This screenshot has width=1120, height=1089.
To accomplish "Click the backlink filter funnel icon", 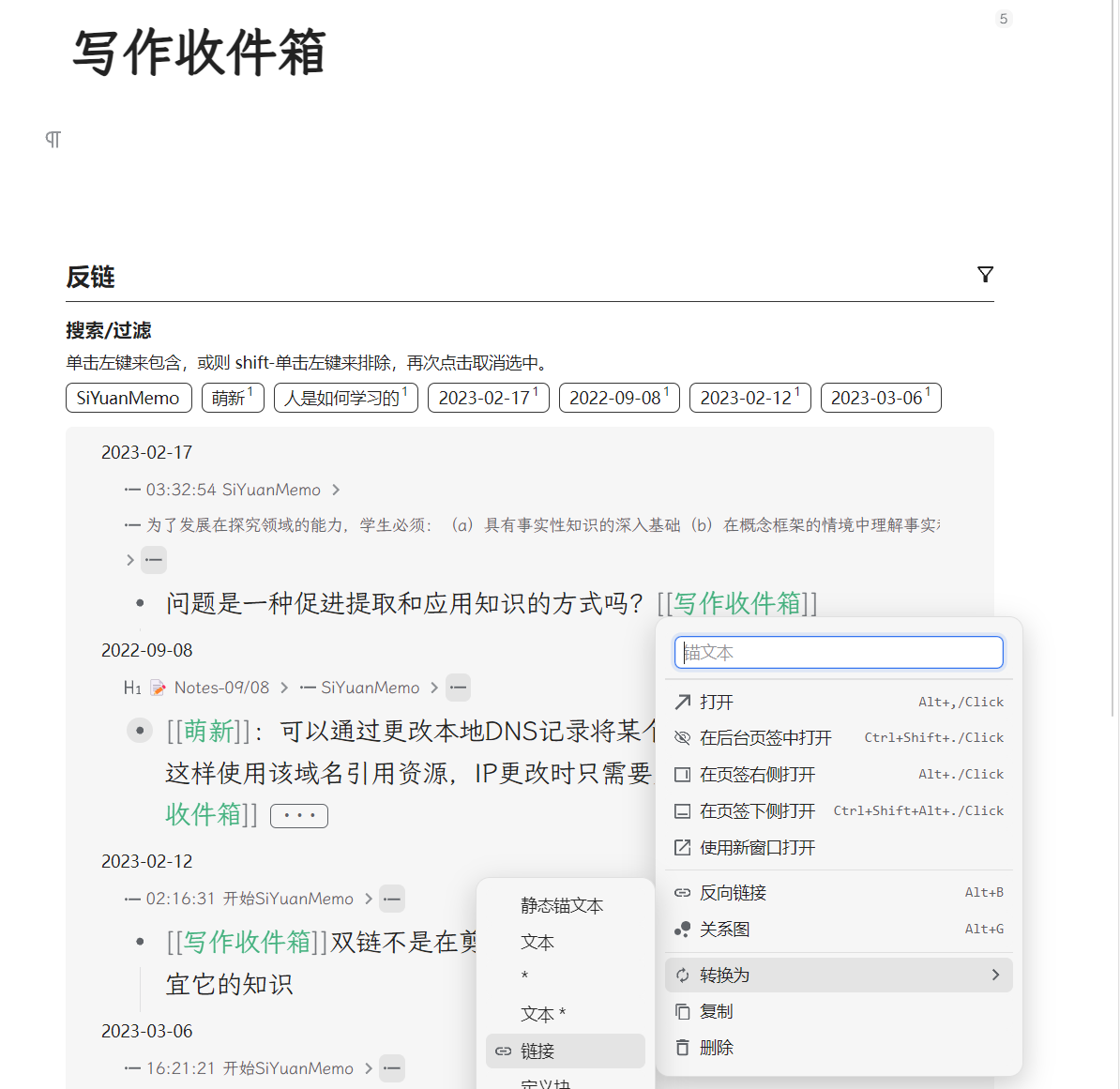I will [x=985, y=275].
